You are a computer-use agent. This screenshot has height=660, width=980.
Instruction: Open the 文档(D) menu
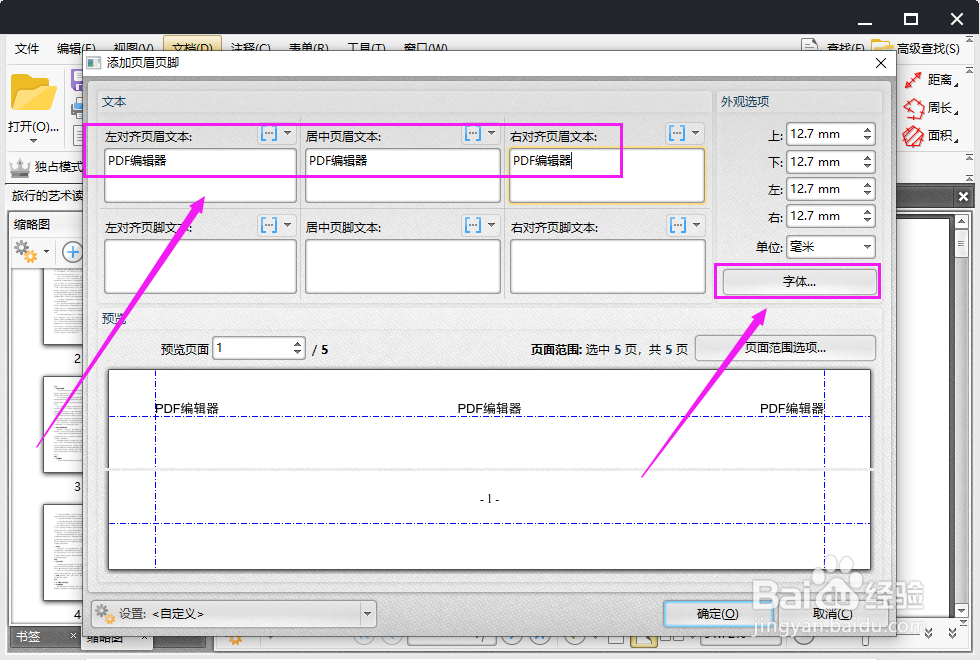192,47
